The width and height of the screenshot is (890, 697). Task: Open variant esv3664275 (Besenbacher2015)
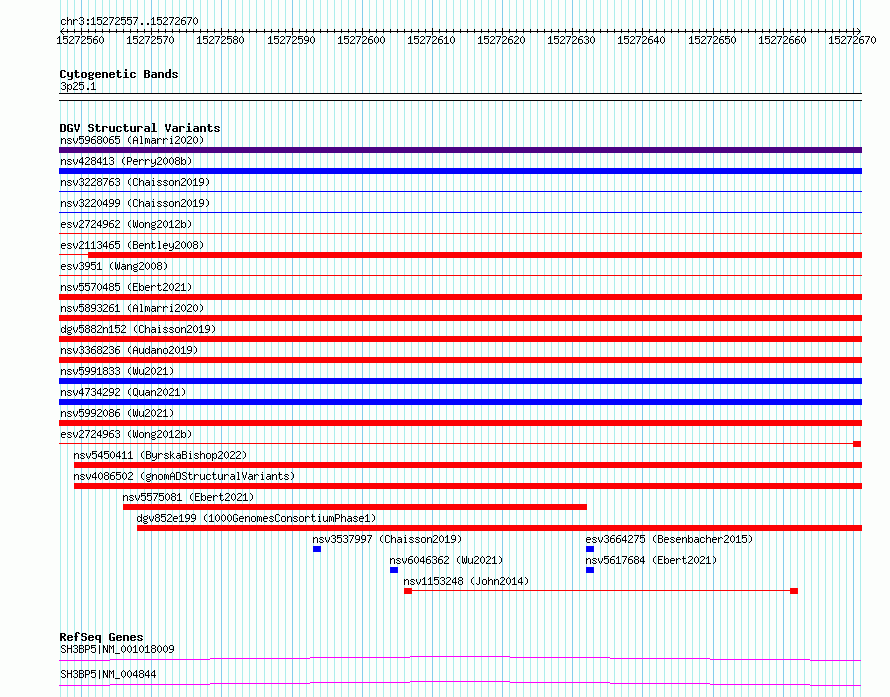pyautogui.click(x=669, y=539)
